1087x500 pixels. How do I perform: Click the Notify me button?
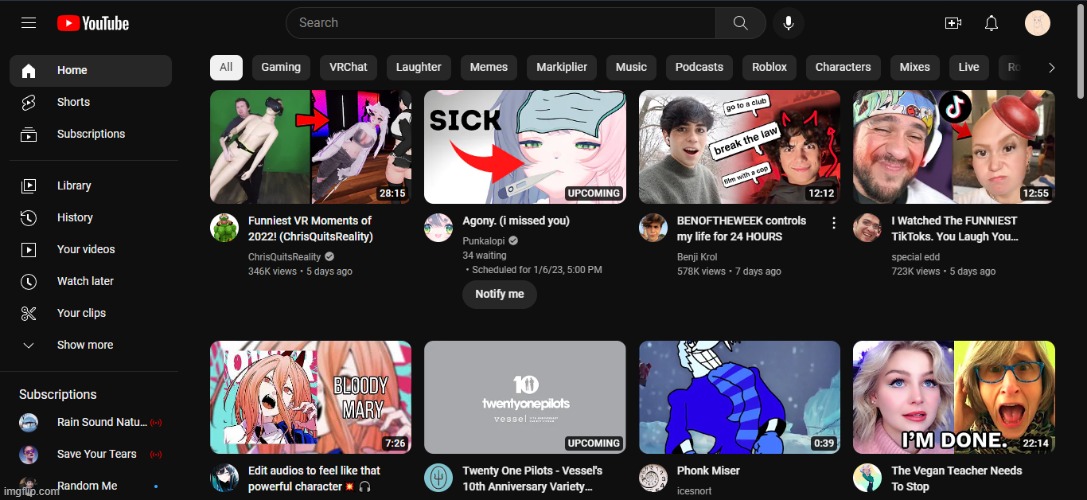coord(499,294)
